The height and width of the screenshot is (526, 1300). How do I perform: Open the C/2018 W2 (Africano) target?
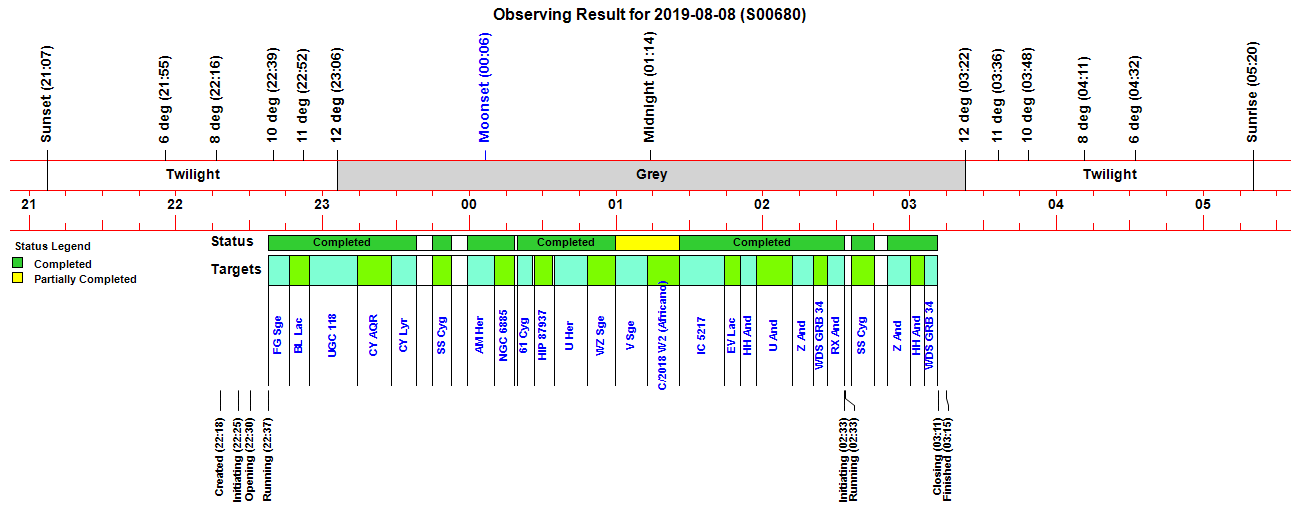tap(662, 335)
